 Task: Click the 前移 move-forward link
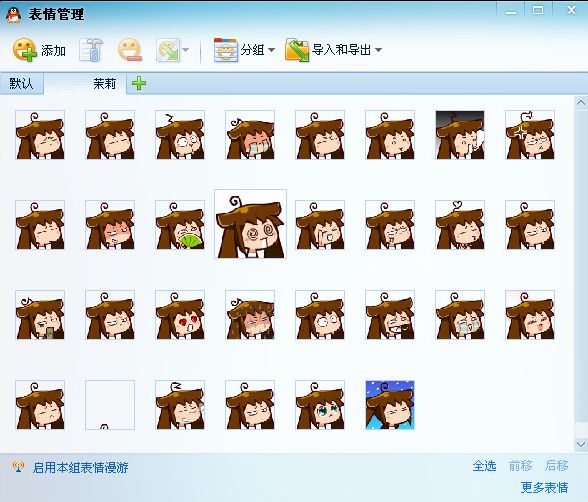520,466
